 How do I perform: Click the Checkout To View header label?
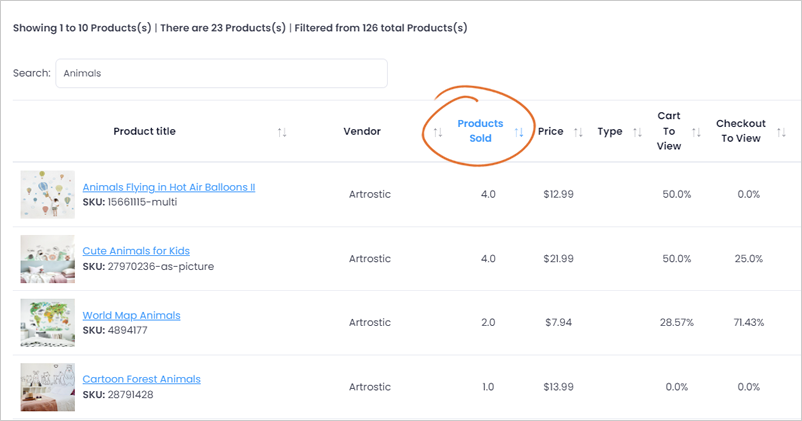(741, 131)
